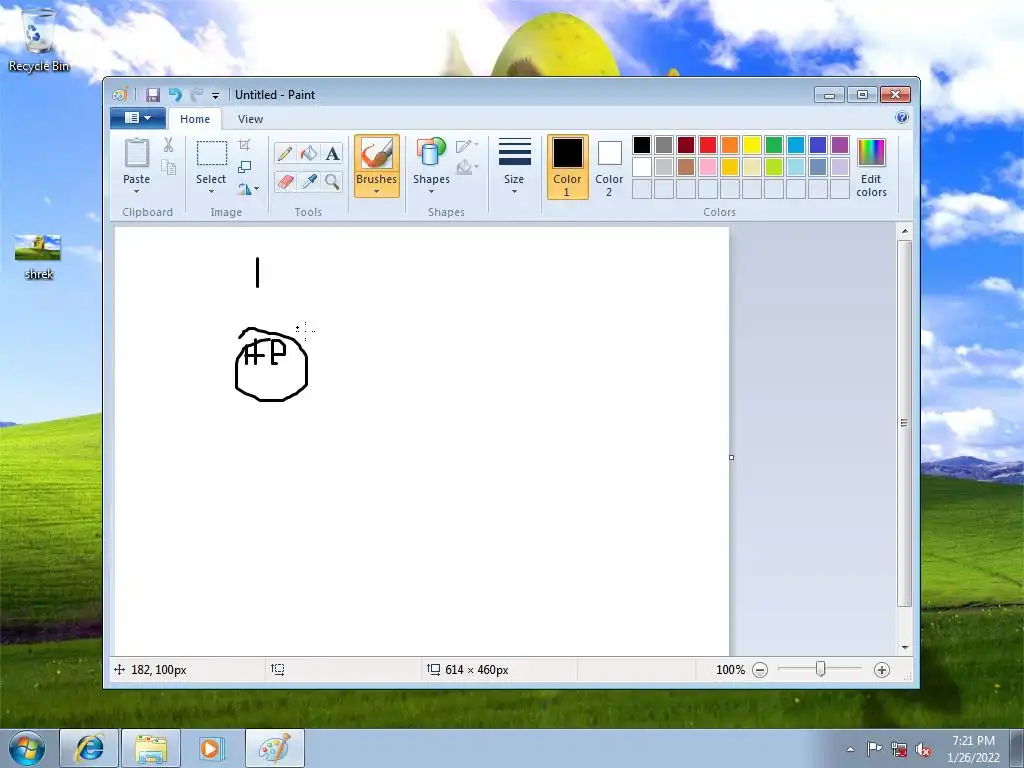Click the muted volume speaker tray icon
Viewport: 1024px width, 768px height.
click(923, 750)
